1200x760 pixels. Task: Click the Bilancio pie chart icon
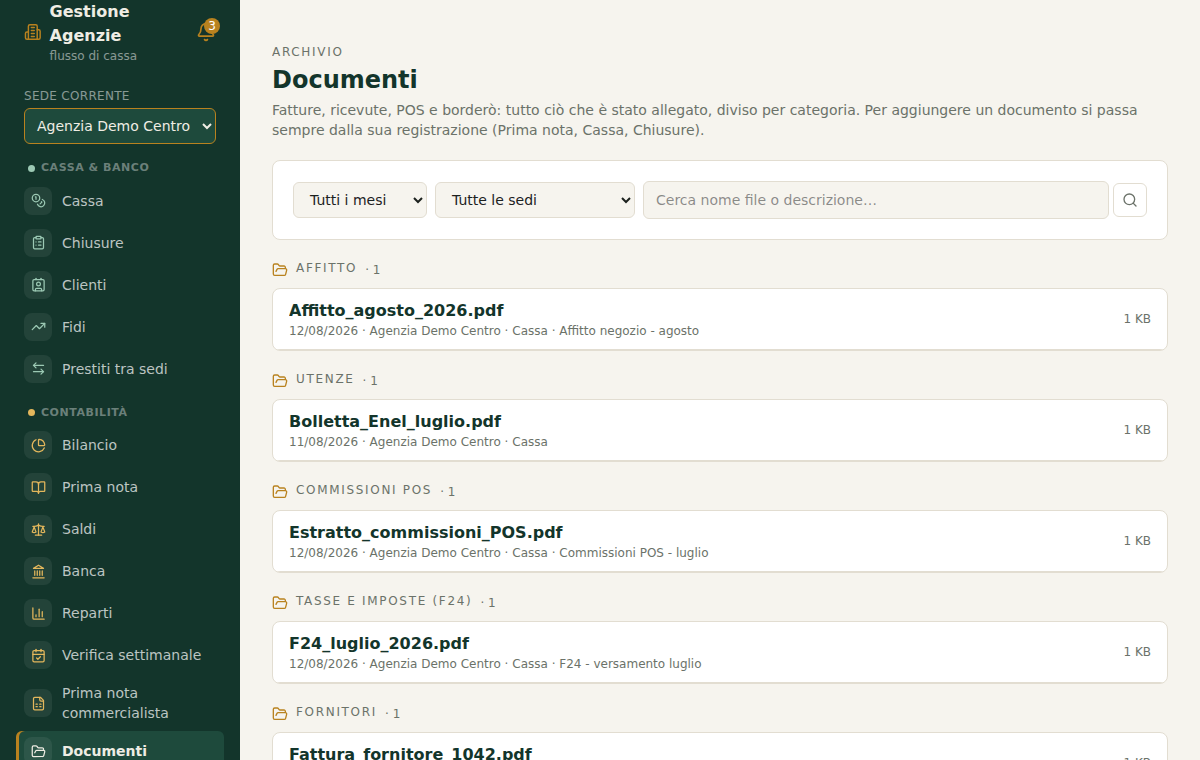38,445
